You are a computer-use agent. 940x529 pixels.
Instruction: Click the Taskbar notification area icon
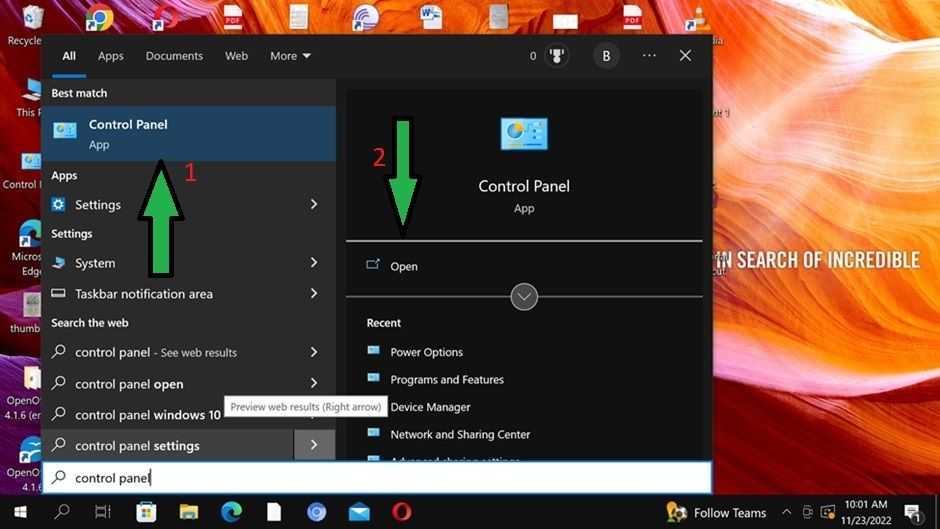58,293
